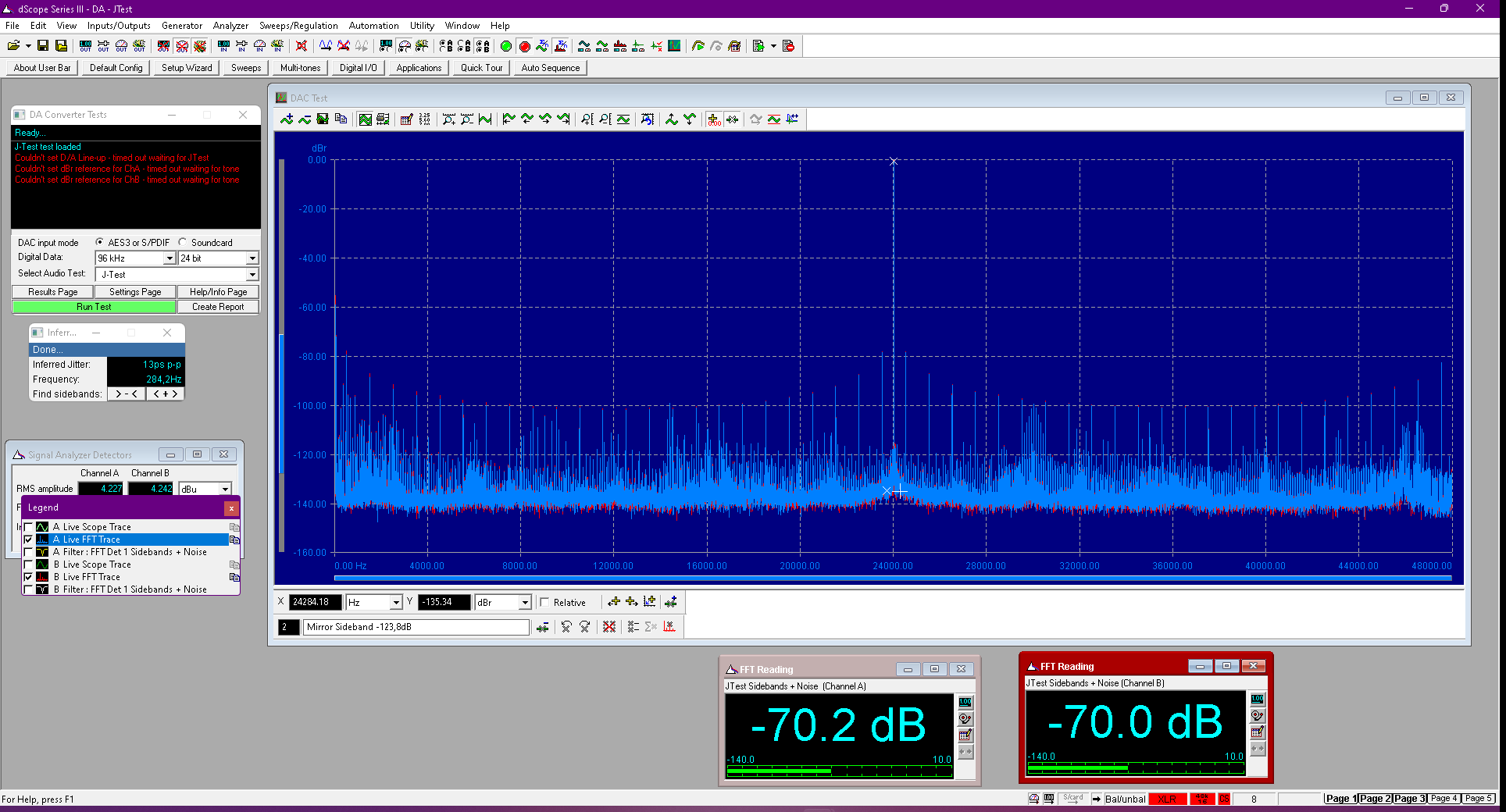
Task: Open the 24 bit depth dropdown
Action: coord(252,258)
